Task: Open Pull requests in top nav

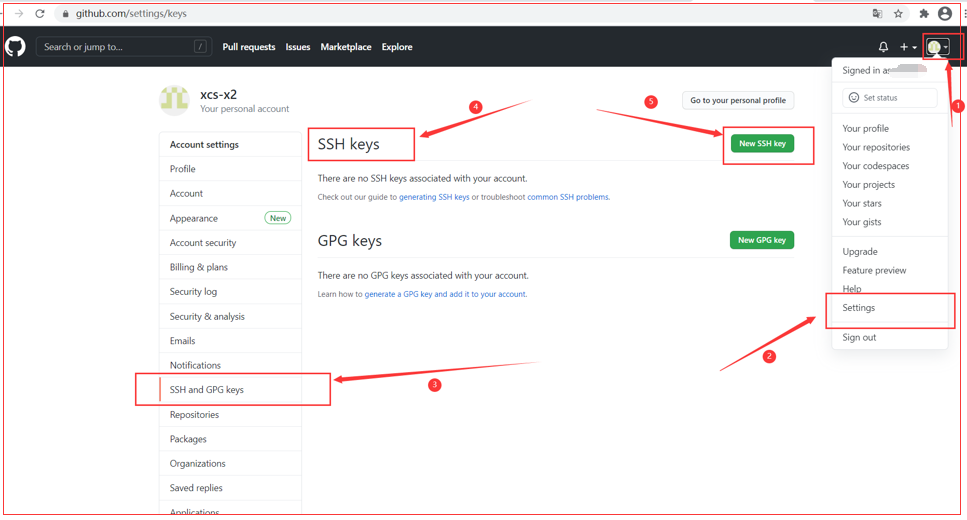Action: tap(249, 47)
